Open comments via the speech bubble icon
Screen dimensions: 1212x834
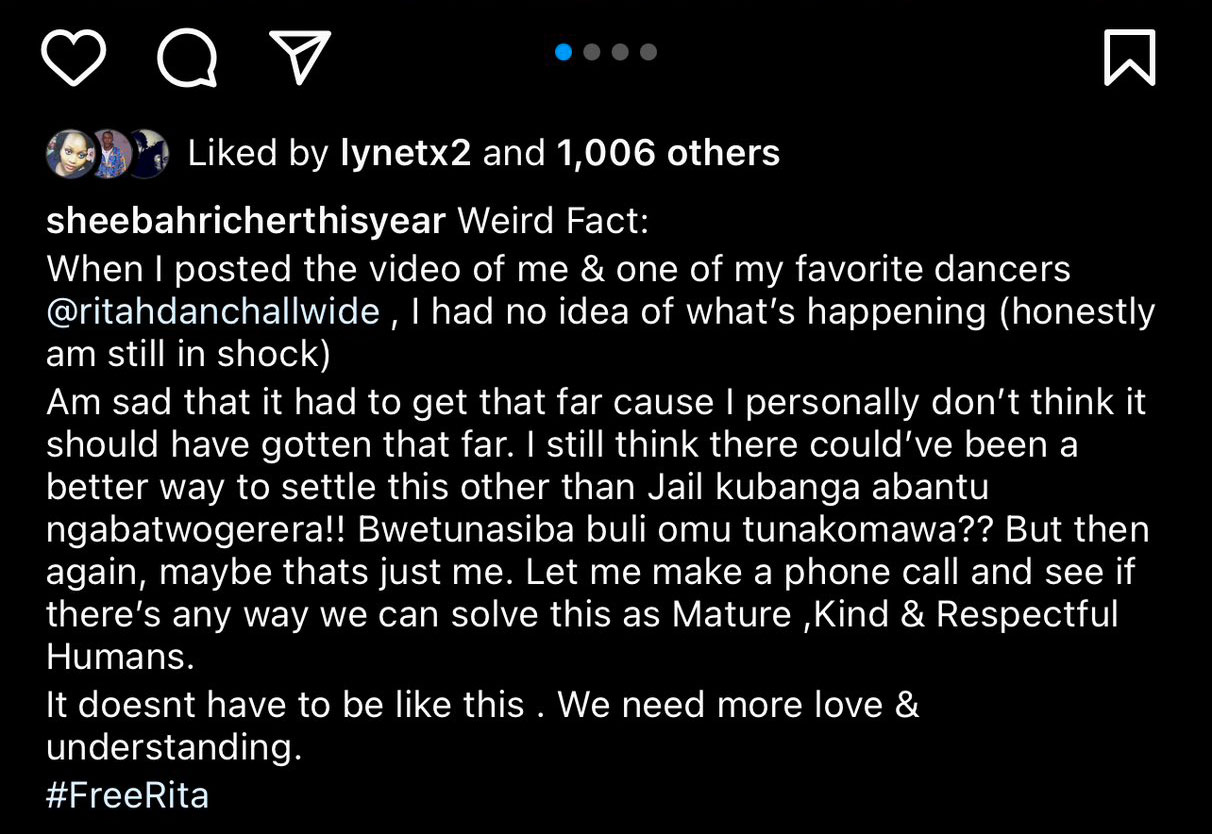click(187, 57)
